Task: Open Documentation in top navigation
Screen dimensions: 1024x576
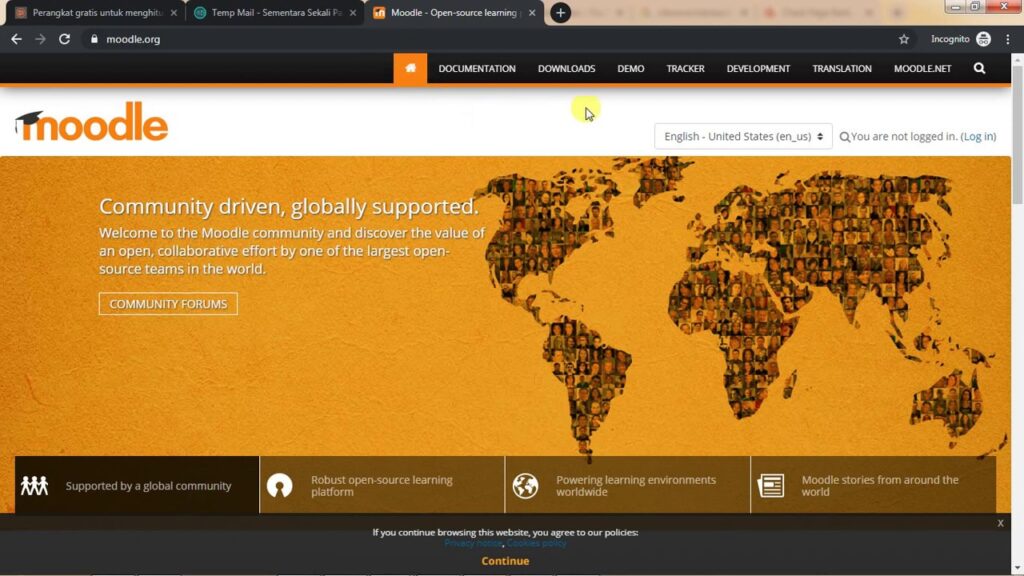Action: [477, 69]
